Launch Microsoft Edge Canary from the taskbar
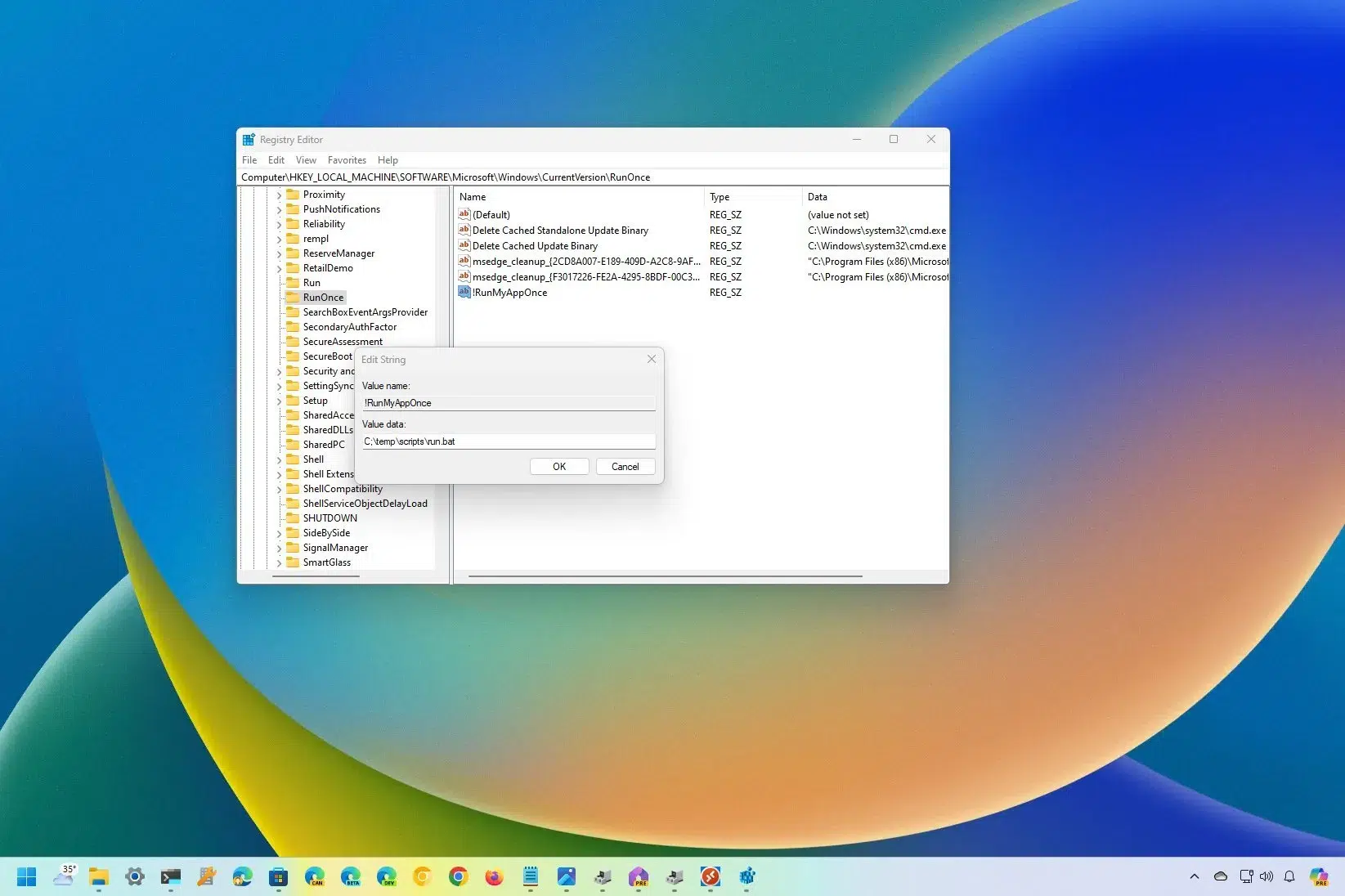Viewport: 1345px width, 896px height. [315, 876]
